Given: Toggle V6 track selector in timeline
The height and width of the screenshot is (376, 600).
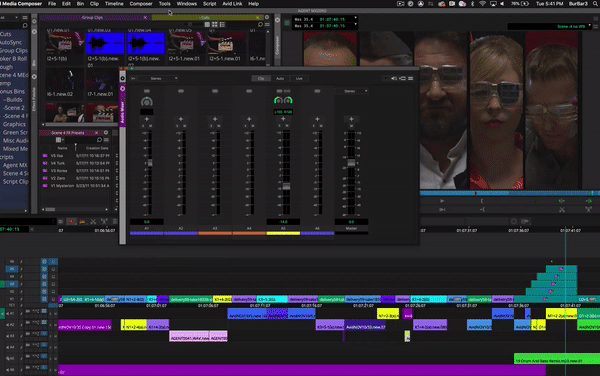Looking at the screenshot, I should pos(12,262).
